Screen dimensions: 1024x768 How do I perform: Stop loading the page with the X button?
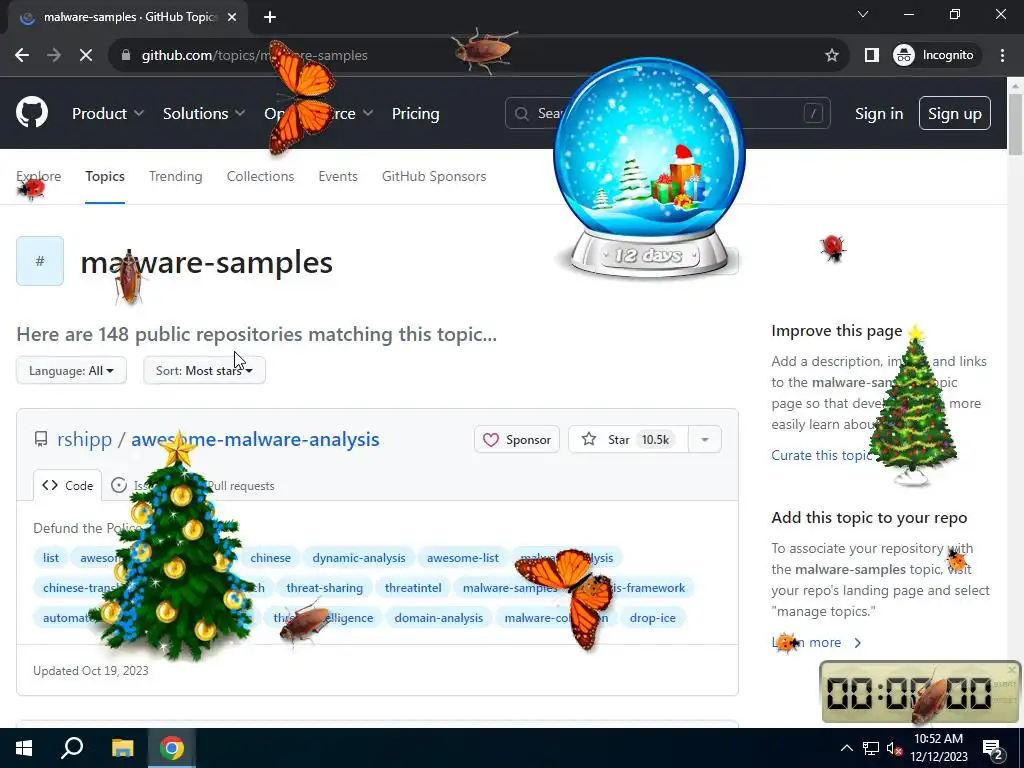86,56
